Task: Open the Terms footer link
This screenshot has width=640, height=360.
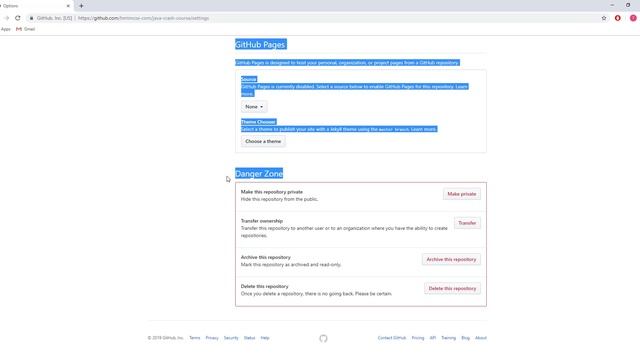Action: tap(195, 338)
